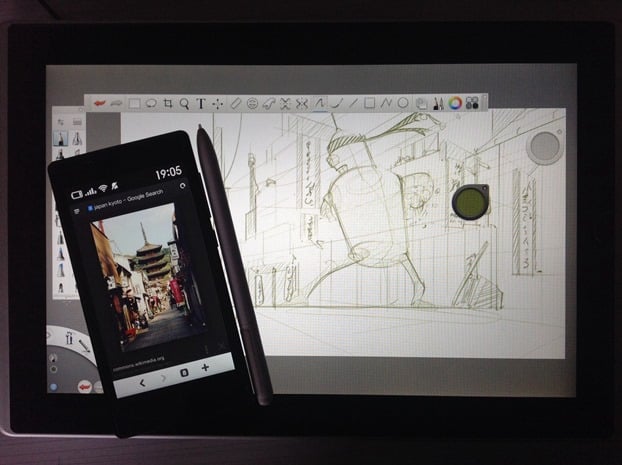The width and height of the screenshot is (622, 465).
Task: Enable the first Symmetry tool
Action: tap(285, 104)
